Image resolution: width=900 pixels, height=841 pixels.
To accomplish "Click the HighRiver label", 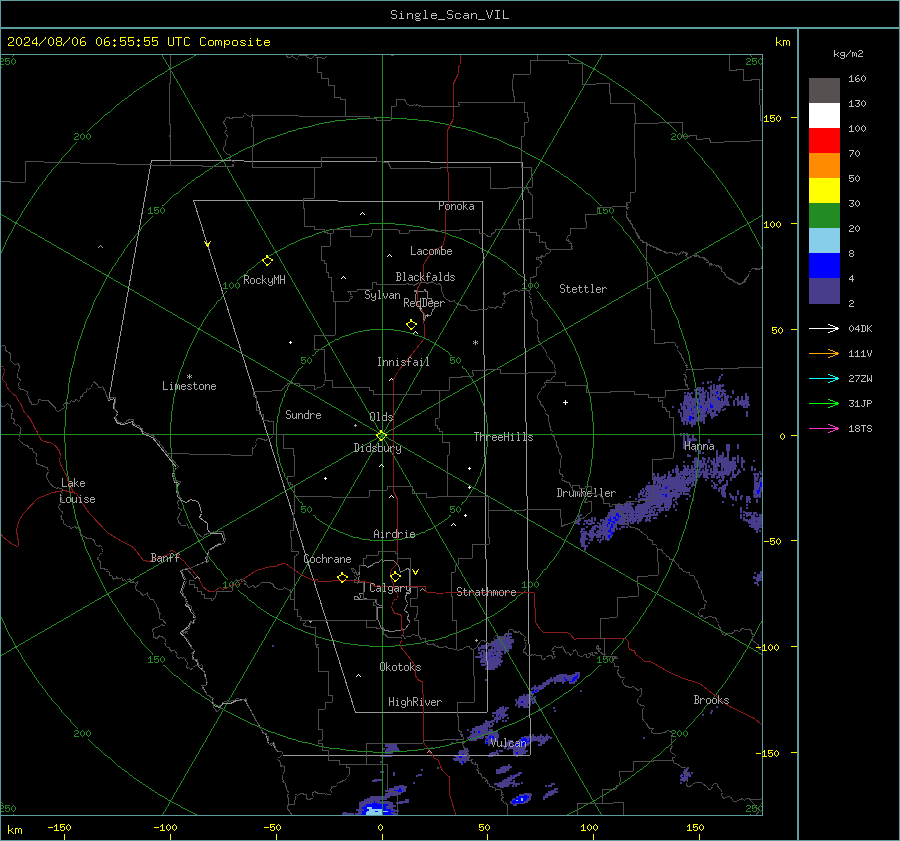I will [415, 702].
